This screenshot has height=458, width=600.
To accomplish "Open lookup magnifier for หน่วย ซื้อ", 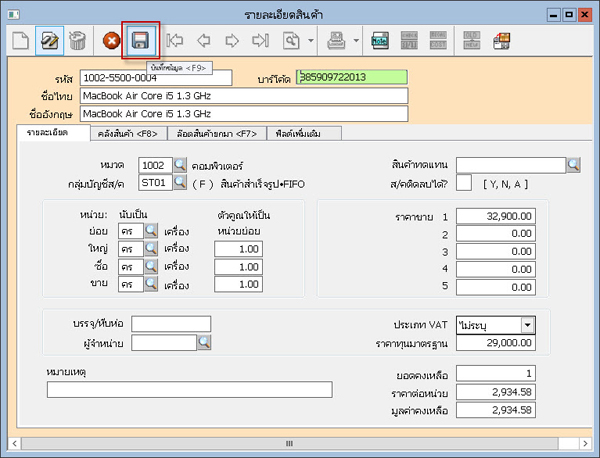I will click(x=151, y=266).
